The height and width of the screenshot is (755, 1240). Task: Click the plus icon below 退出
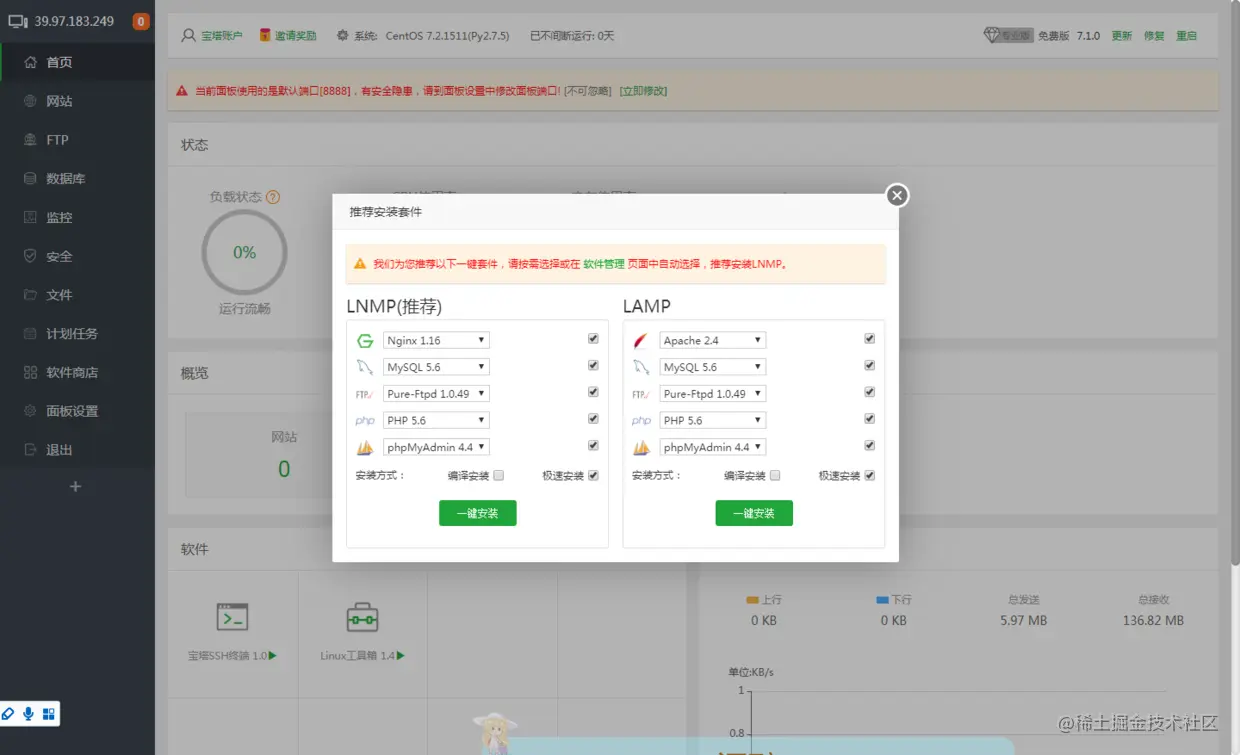pyautogui.click(x=75, y=487)
